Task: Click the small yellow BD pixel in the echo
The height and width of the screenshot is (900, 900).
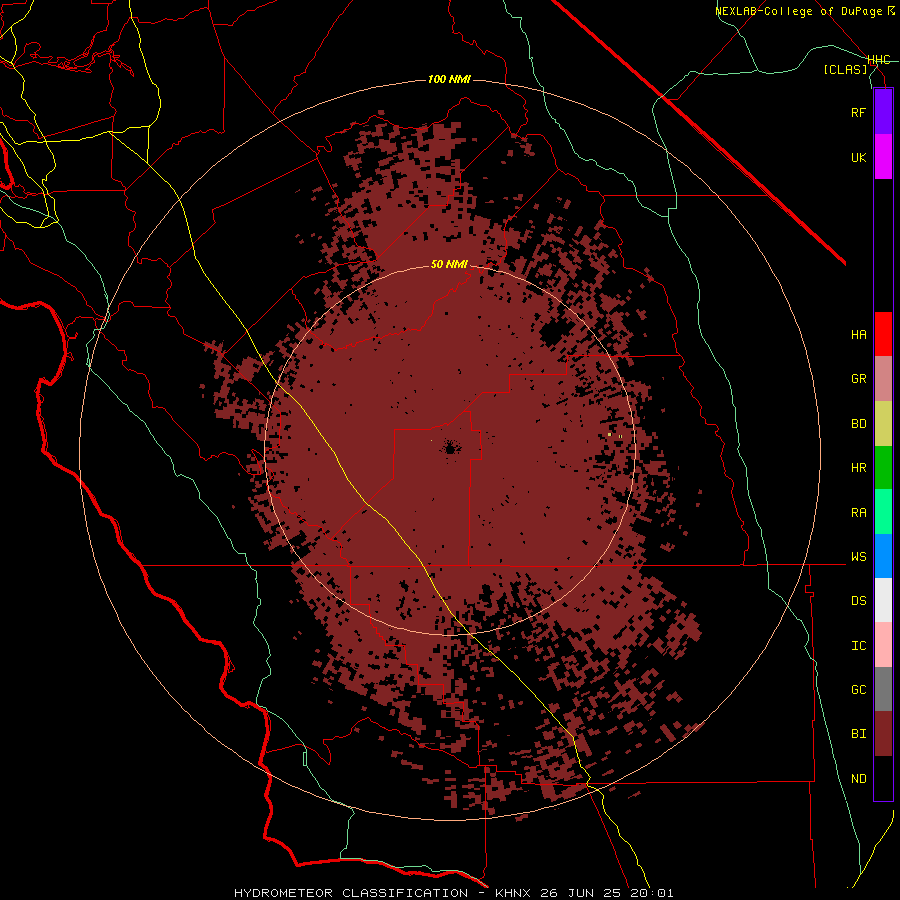Action: coord(610,435)
